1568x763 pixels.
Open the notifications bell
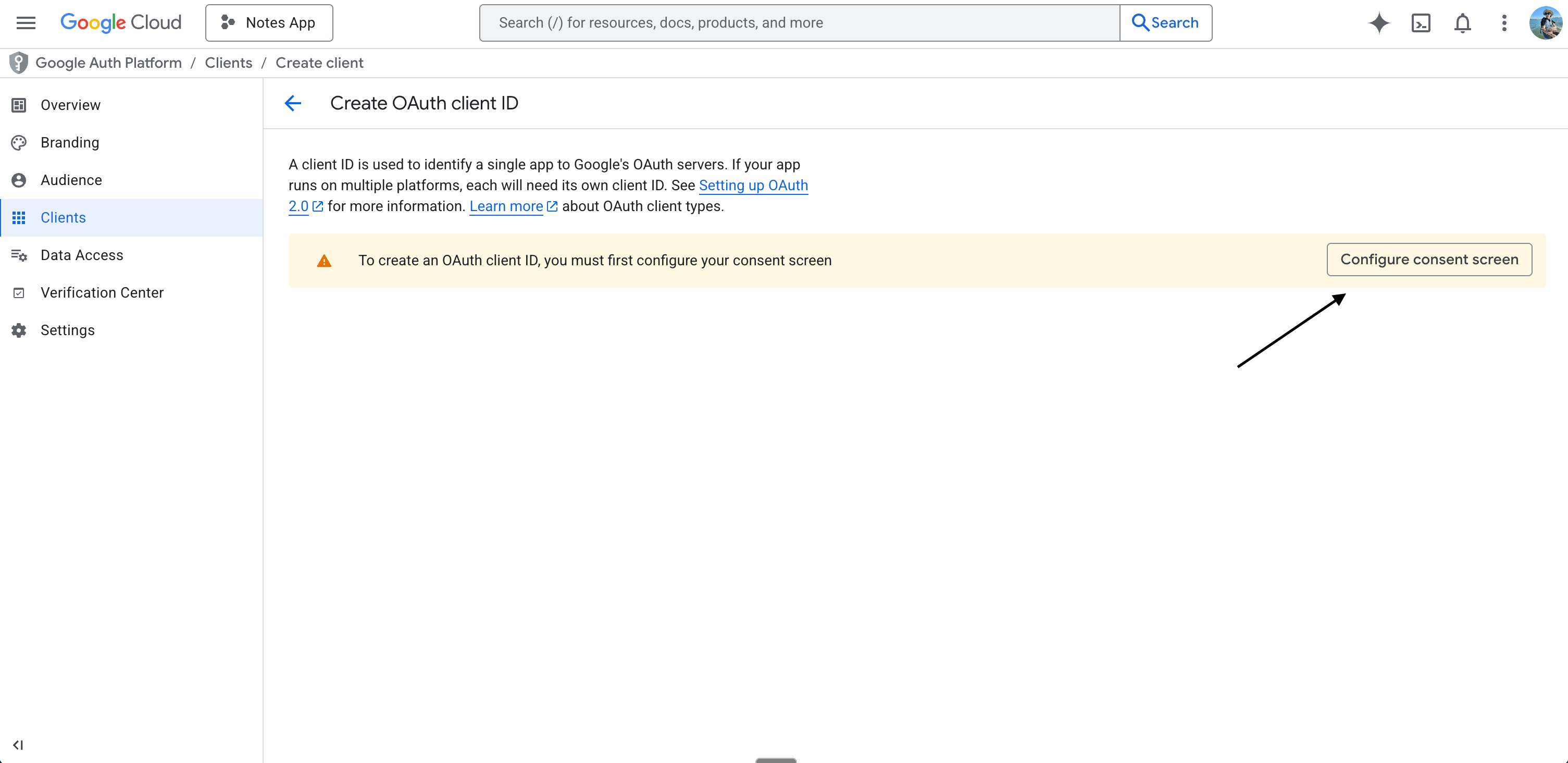1462,23
